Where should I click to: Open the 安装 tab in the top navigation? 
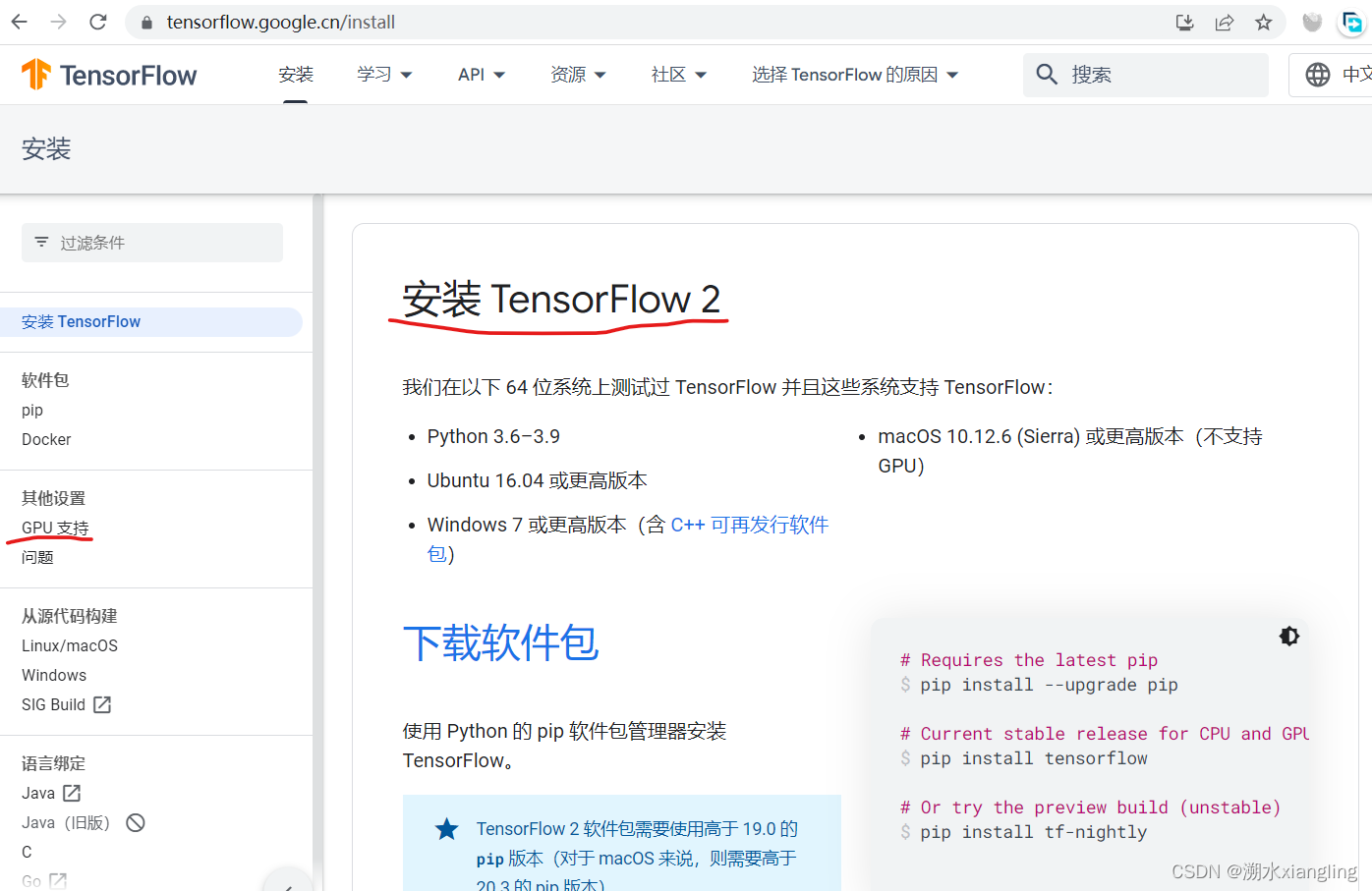[x=296, y=75]
